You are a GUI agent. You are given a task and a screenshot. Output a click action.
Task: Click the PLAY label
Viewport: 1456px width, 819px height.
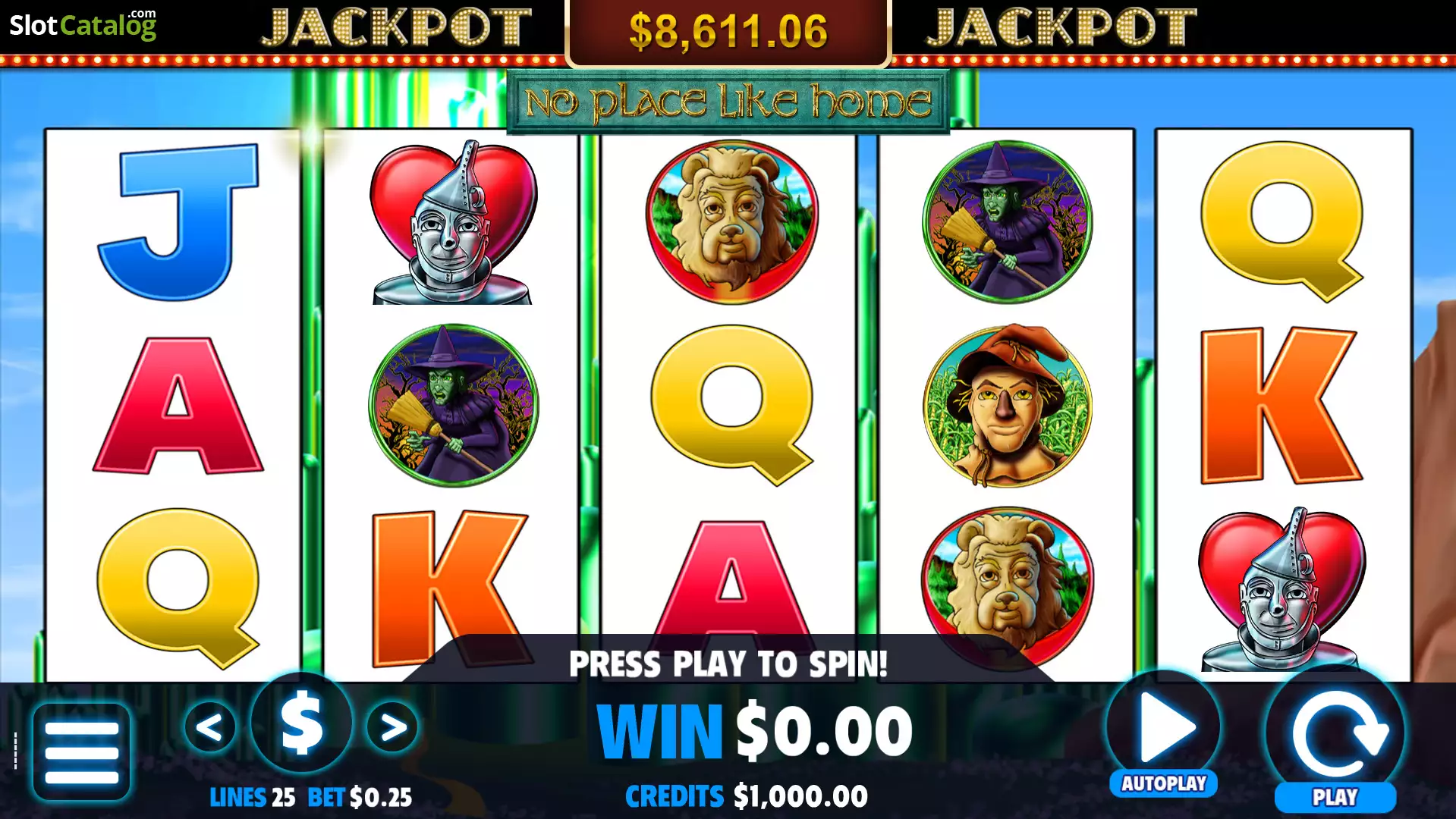point(1335,798)
